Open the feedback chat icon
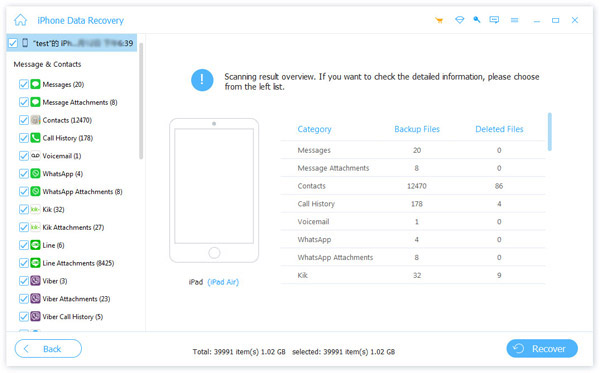The width and height of the screenshot is (600, 373). click(494, 20)
